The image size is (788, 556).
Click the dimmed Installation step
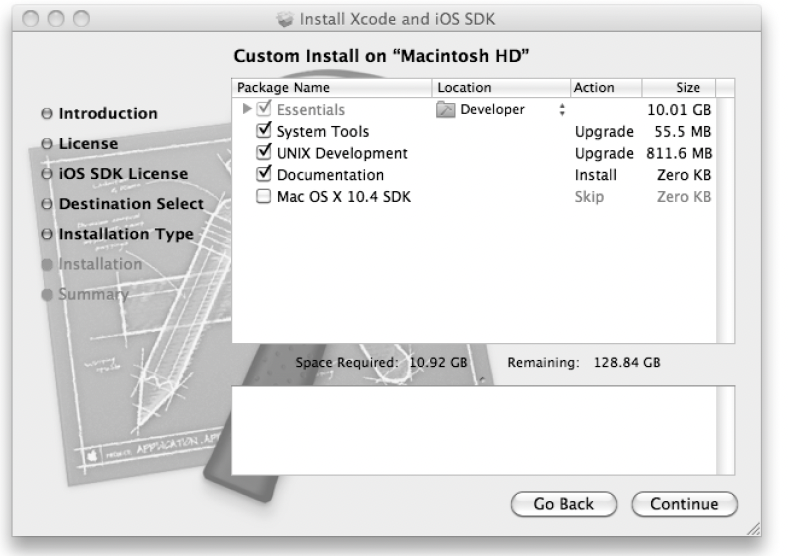(100, 264)
